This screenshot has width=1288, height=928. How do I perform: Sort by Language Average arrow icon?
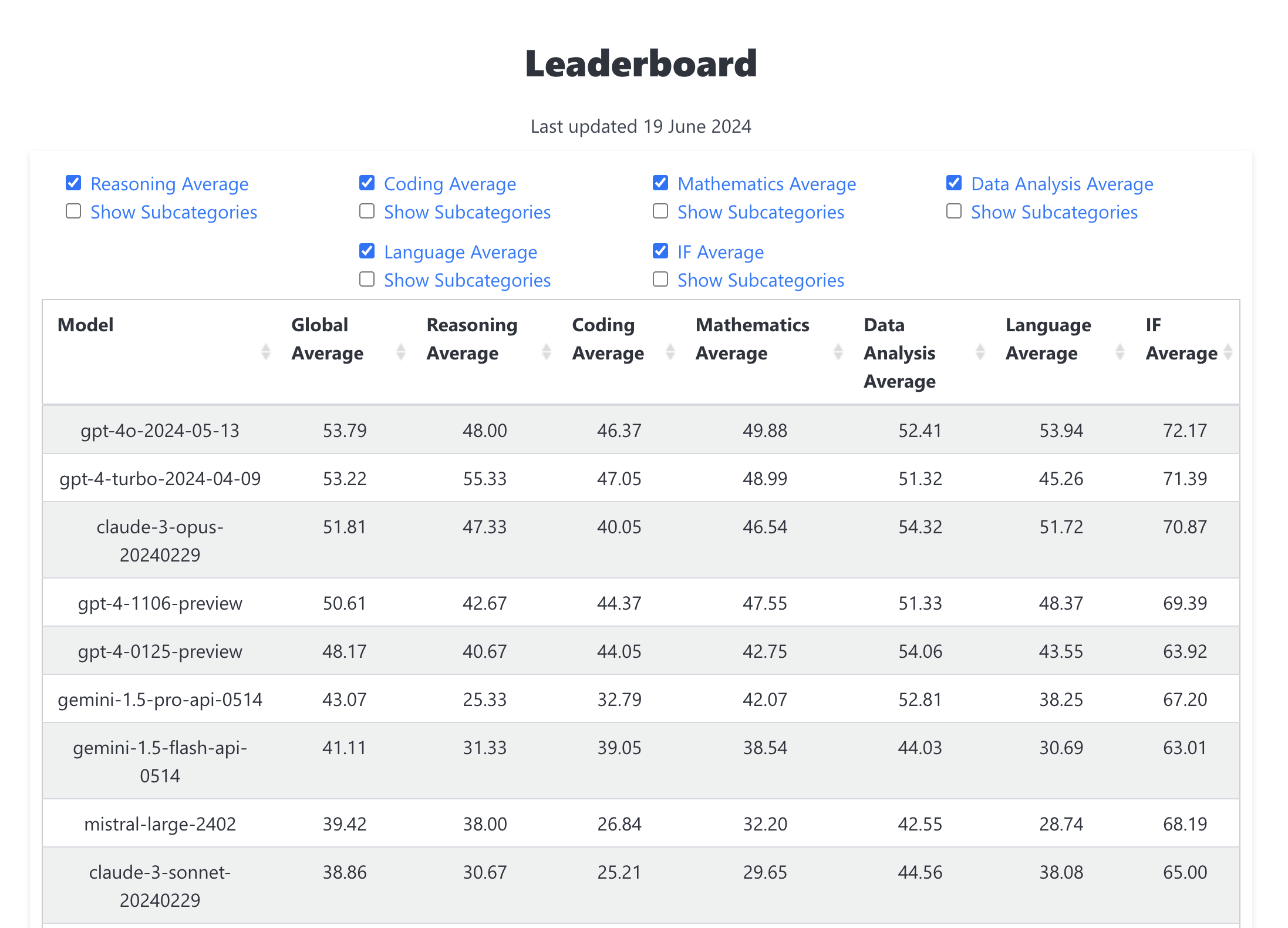point(1120,352)
